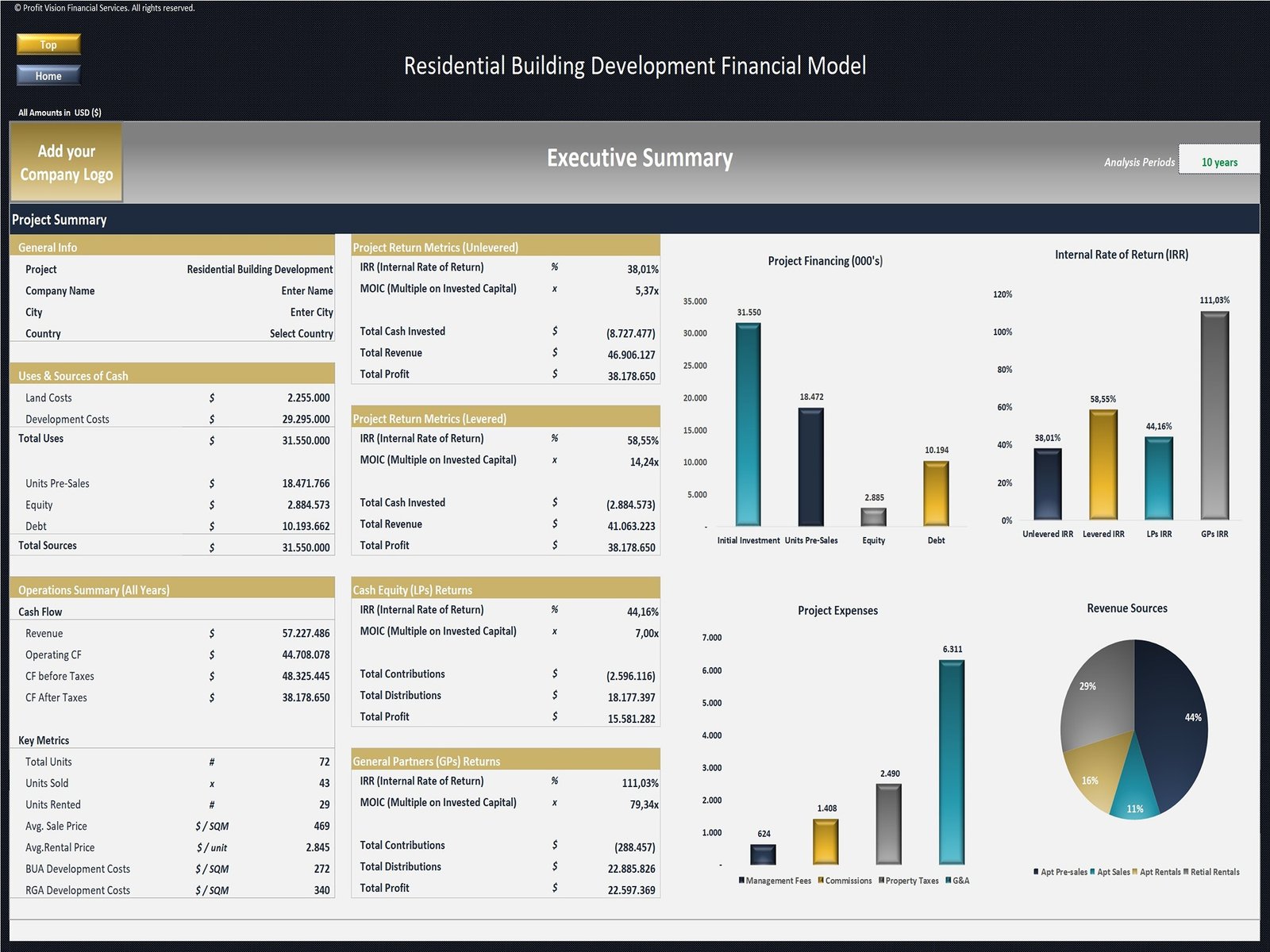This screenshot has width=1270, height=952.
Task: Select the Enter City field
Action: click(311, 313)
